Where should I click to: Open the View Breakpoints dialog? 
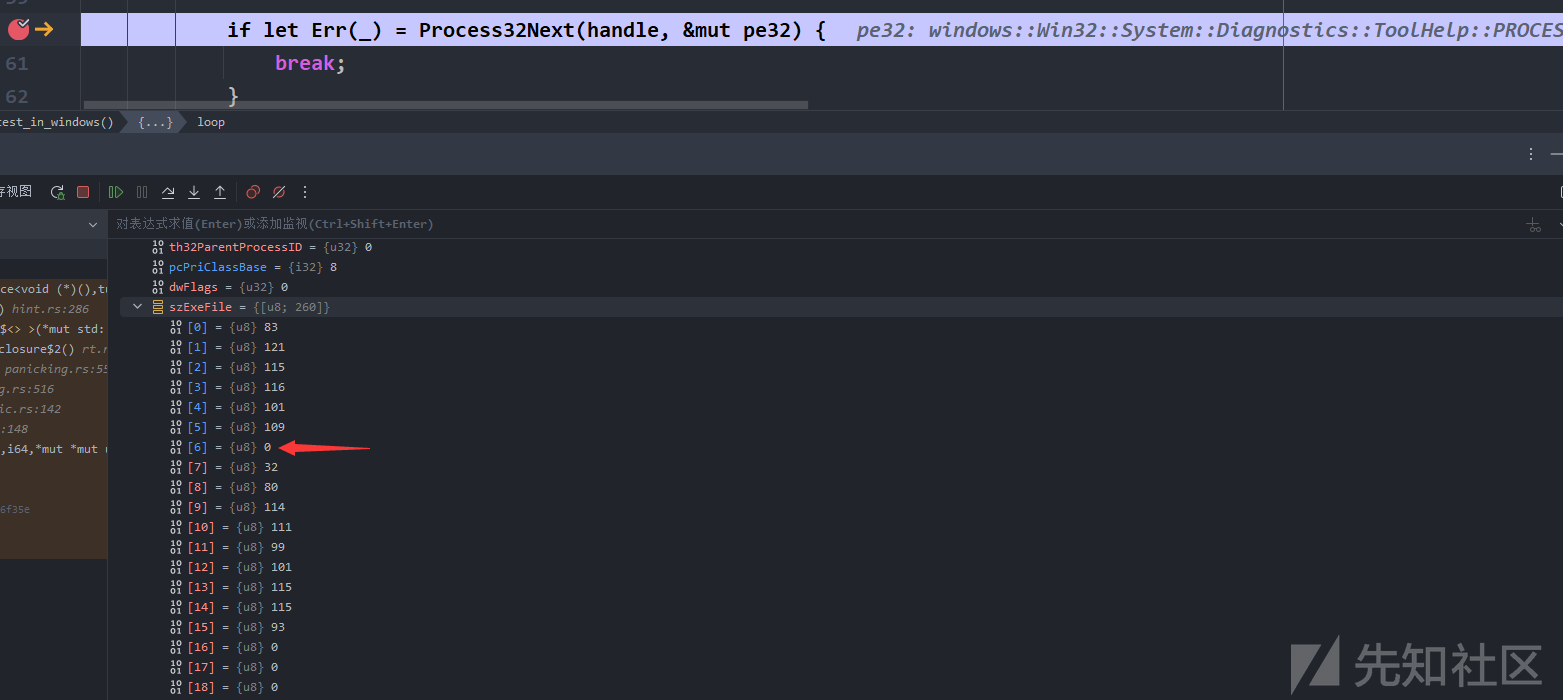[x=253, y=192]
